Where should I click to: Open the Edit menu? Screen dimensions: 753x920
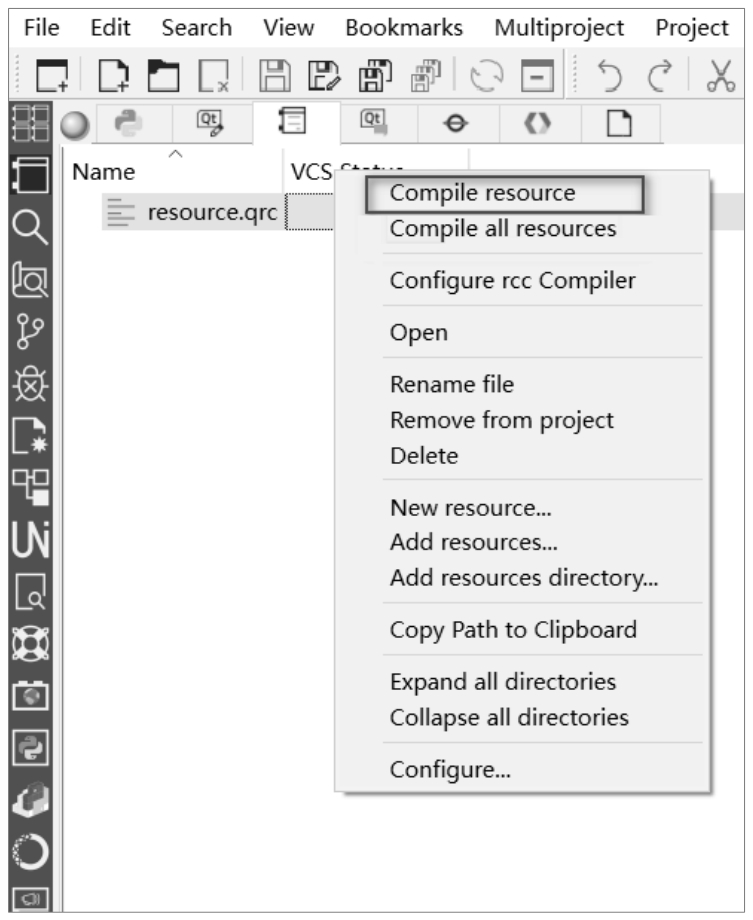[x=110, y=28]
